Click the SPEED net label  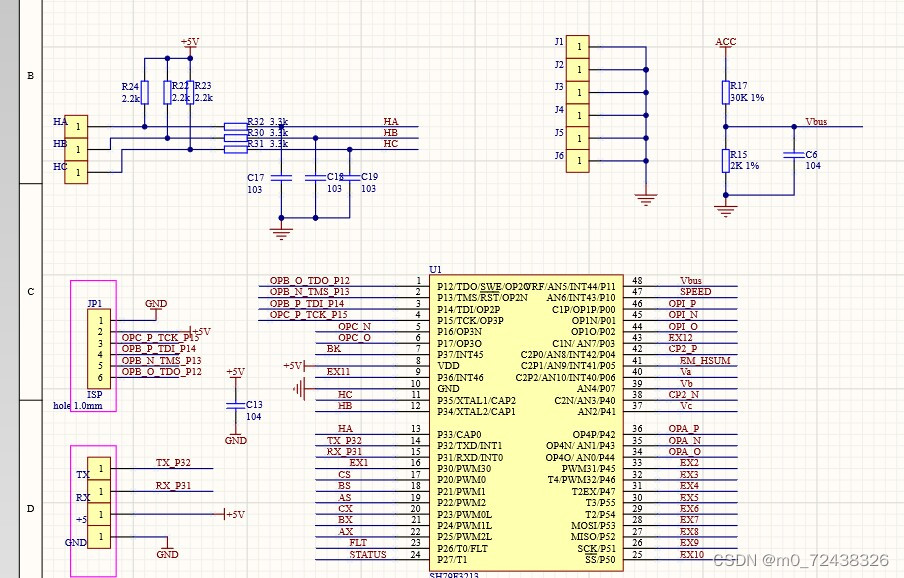695,292
